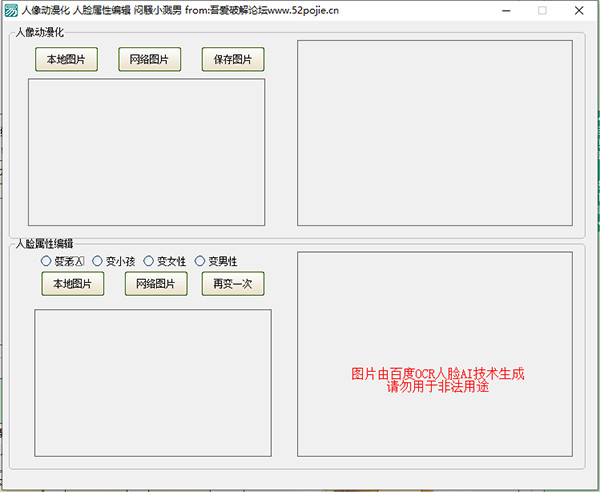600x492 pixels.
Task: Click 本地图片 button in 人脸属性编辑 section
Action: 73,283
